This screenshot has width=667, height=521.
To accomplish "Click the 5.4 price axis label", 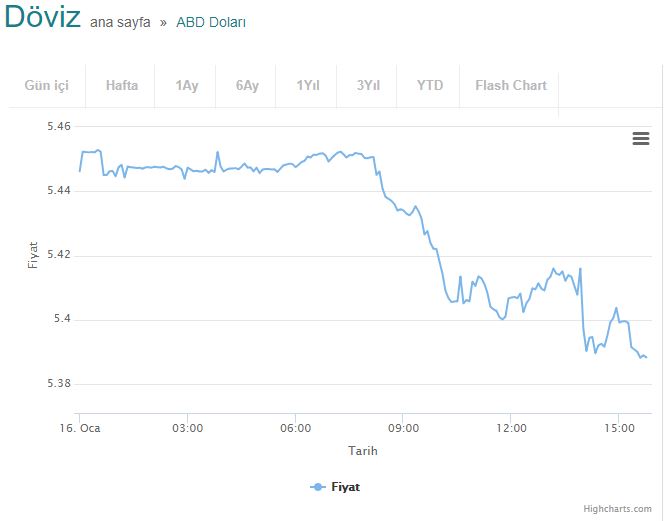I will point(62,319).
